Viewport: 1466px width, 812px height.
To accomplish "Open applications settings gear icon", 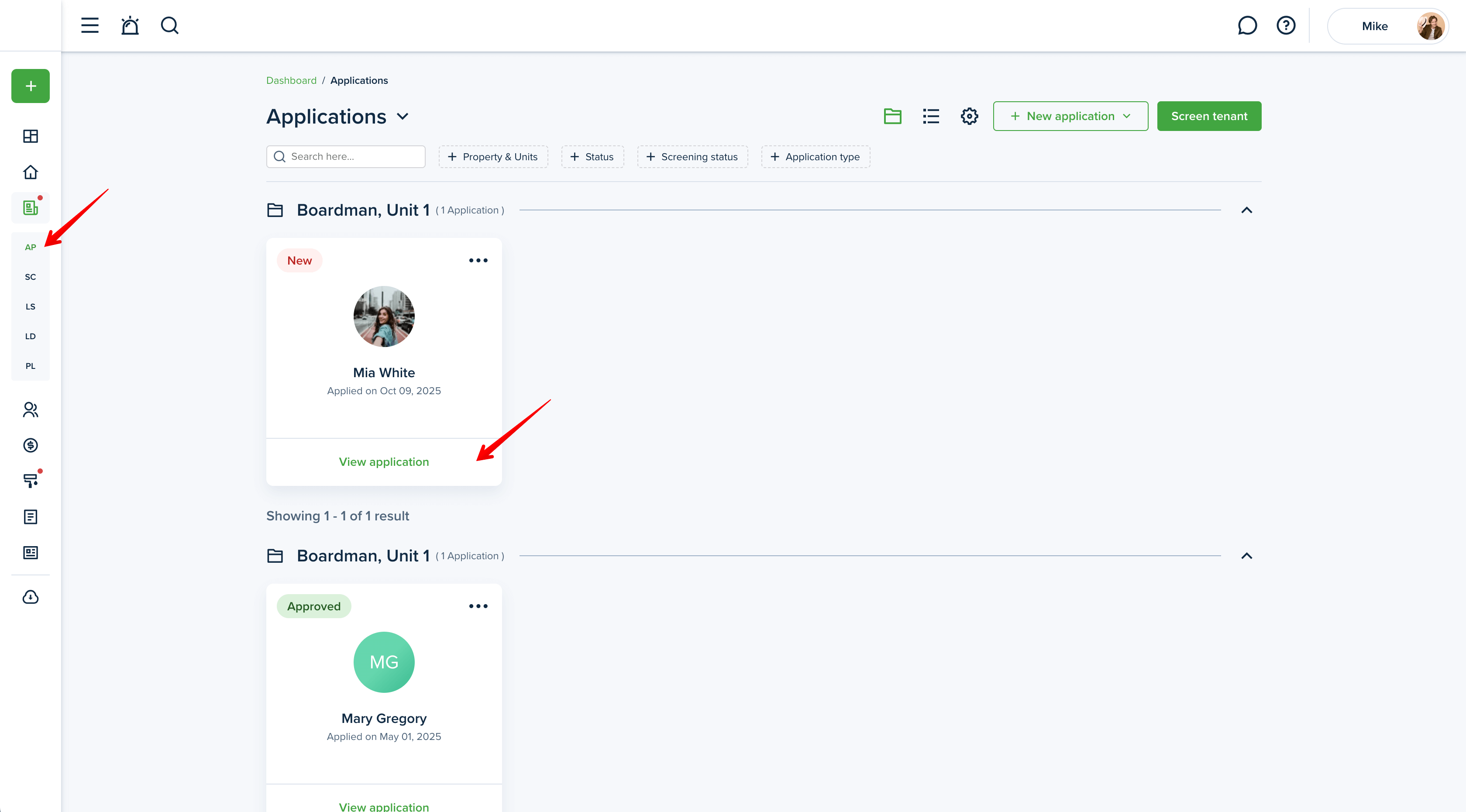I will tap(969, 116).
